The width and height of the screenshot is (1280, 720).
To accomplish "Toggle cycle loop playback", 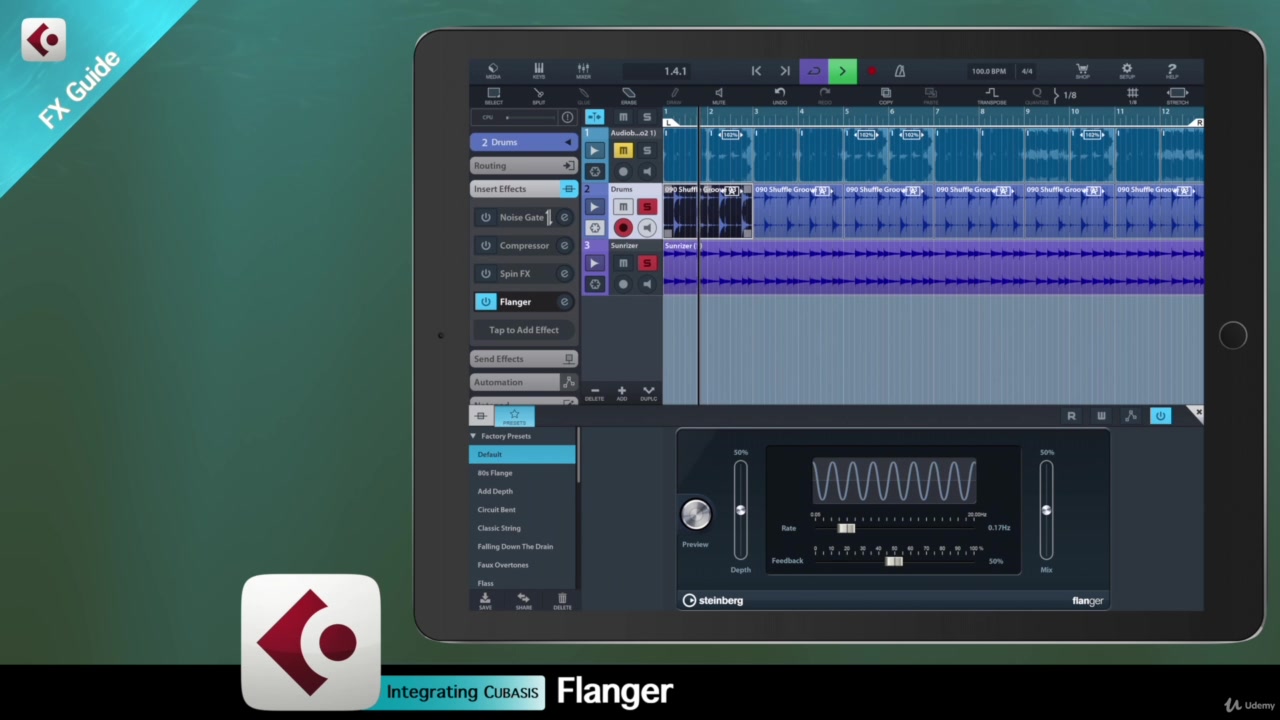I will [814, 71].
